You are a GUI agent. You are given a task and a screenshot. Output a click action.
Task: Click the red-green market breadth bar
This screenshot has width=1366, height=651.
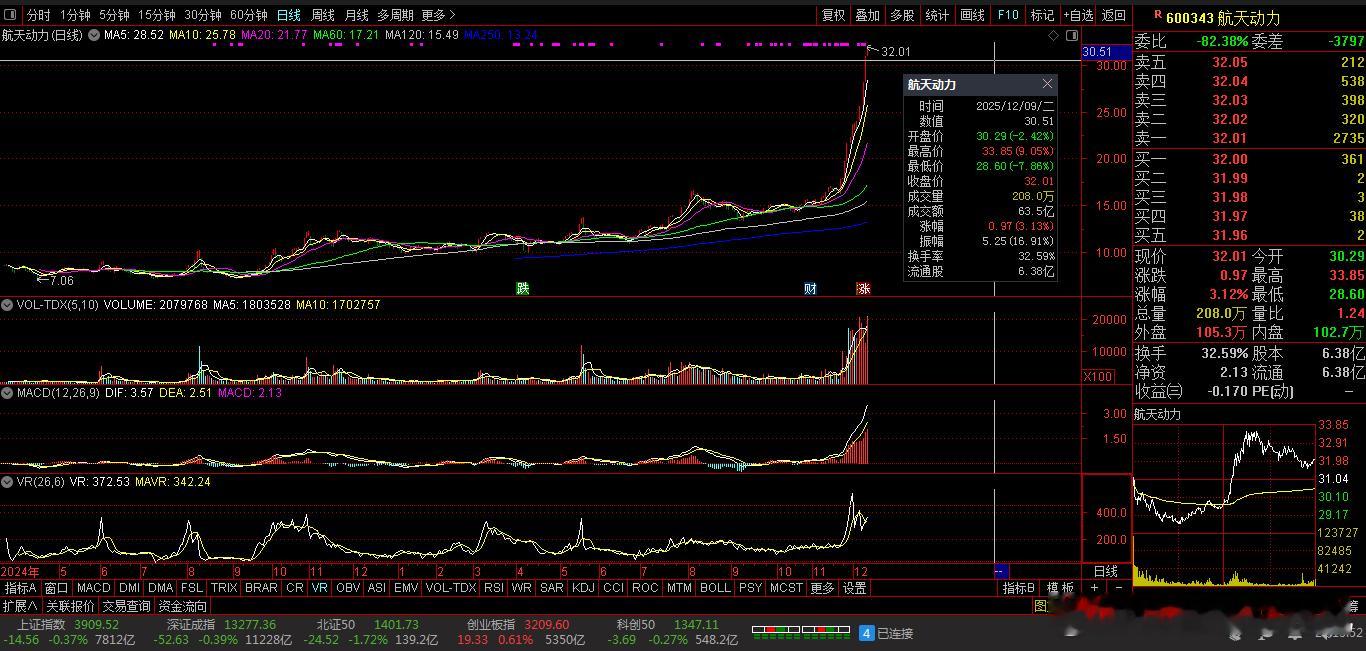point(800,632)
